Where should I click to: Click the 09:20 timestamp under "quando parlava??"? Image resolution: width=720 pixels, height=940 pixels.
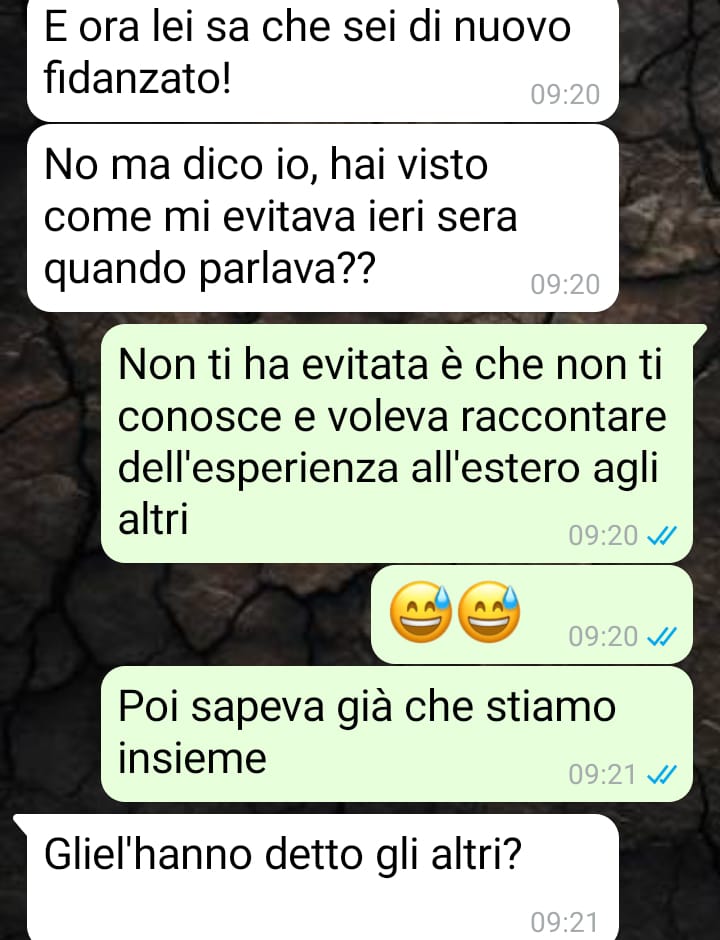(565, 284)
